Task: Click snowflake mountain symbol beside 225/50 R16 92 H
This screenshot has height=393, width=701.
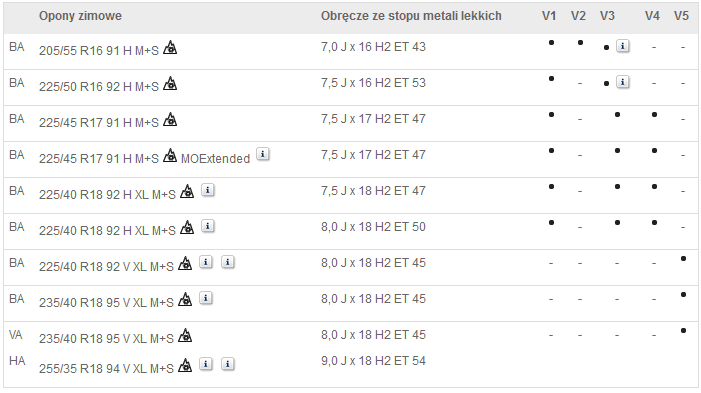Action: [x=170, y=84]
